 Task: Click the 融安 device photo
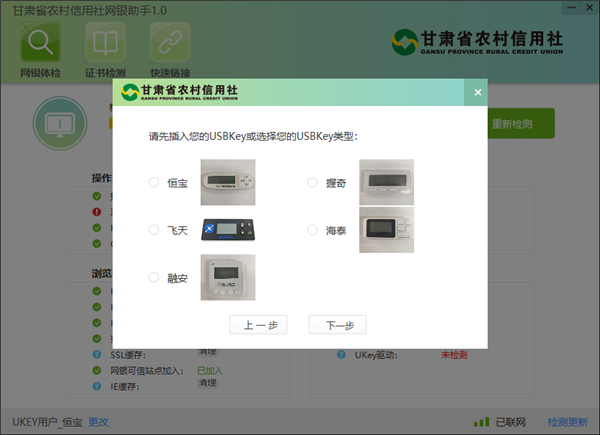click(x=228, y=277)
